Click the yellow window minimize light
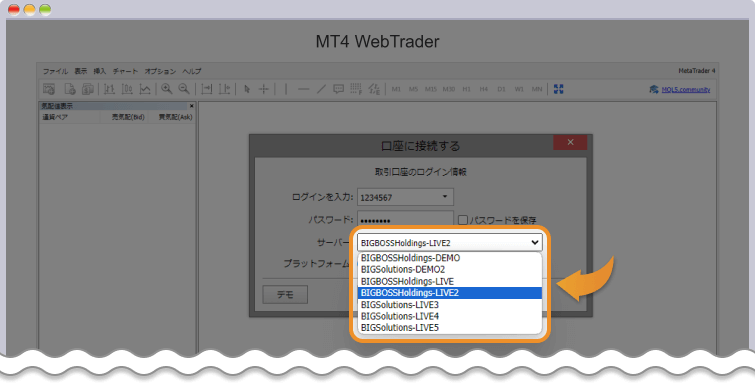The image size is (755, 386). 30,10
